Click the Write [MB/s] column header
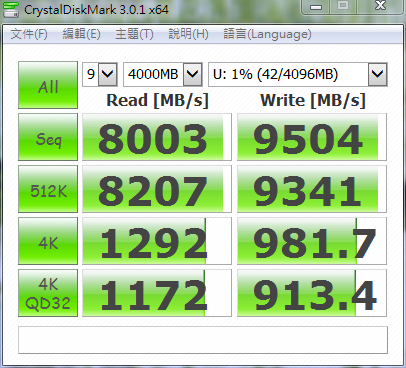Viewport: 406px width, 368px height. tap(313, 100)
